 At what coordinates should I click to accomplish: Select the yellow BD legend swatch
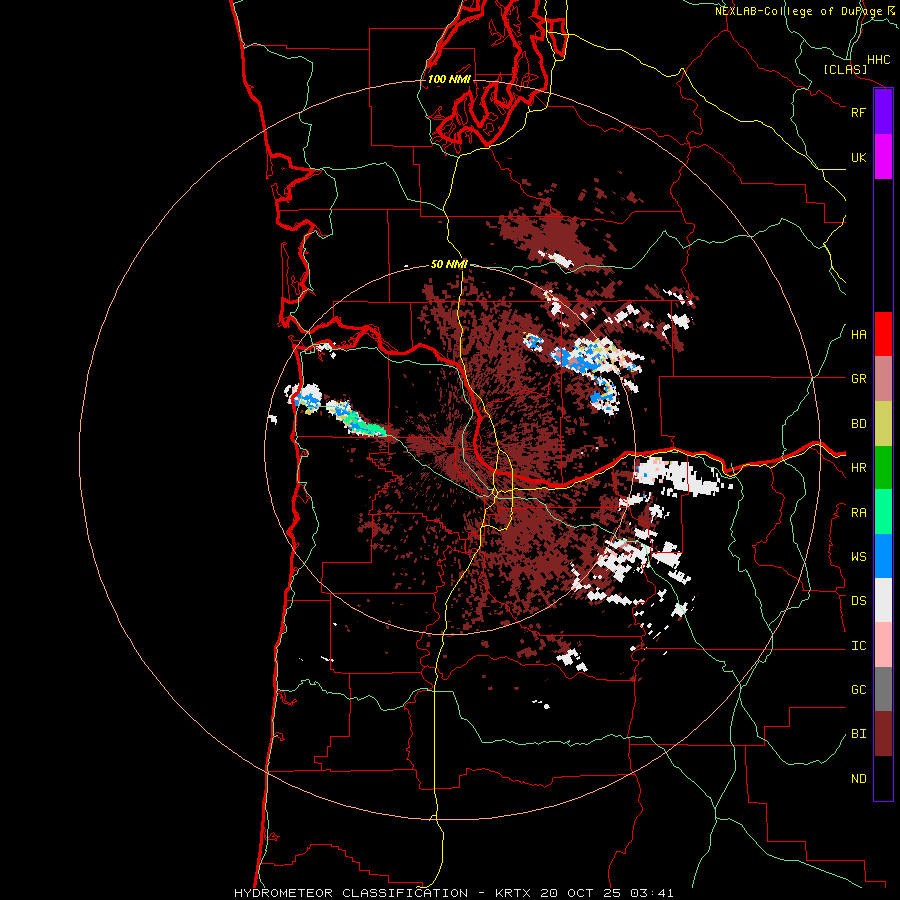(883, 424)
